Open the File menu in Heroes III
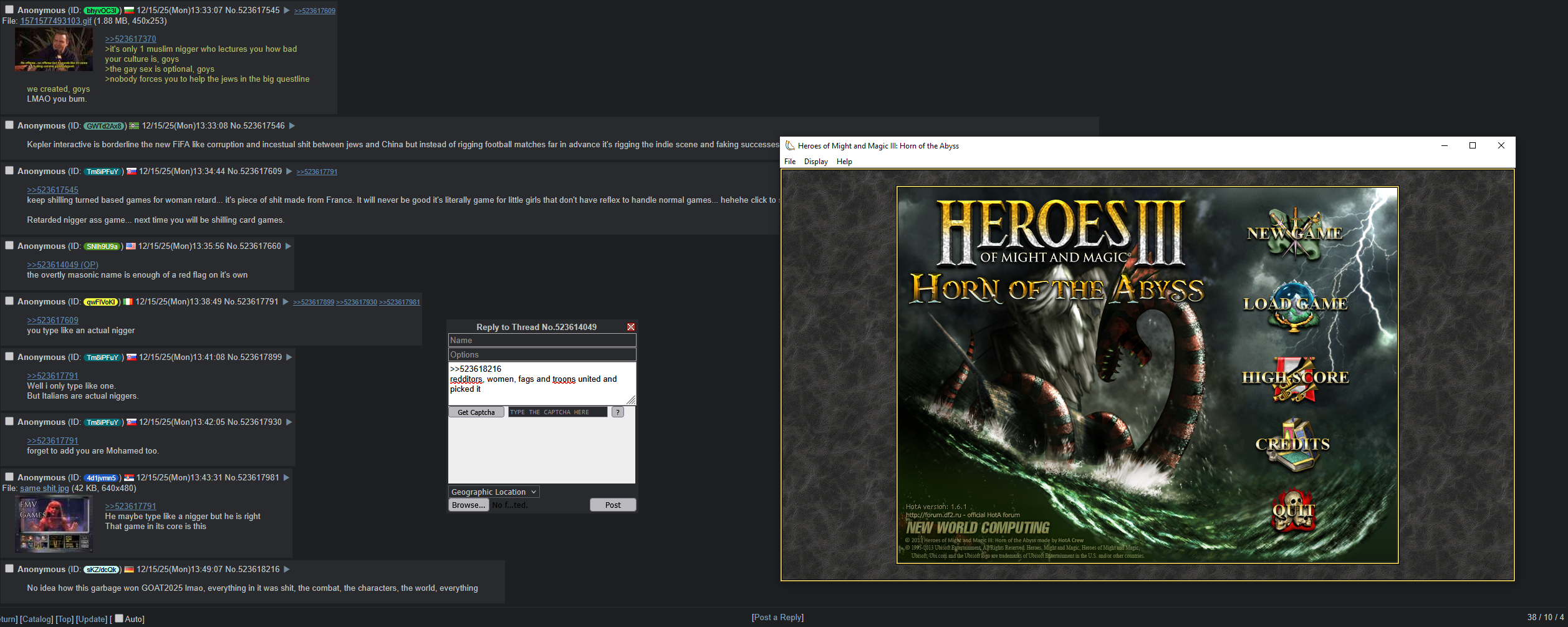Viewport: 1568px width, 627px height. (x=790, y=162)
